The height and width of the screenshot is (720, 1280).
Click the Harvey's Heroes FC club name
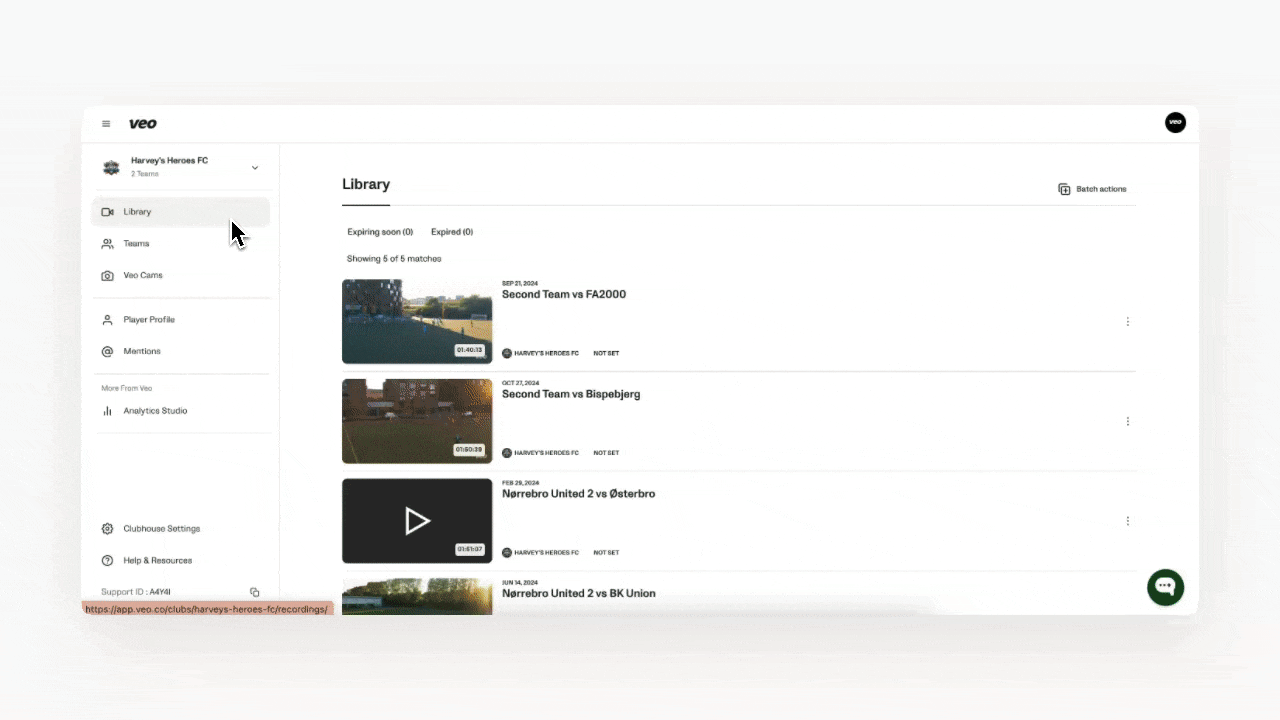click(170, 161)
